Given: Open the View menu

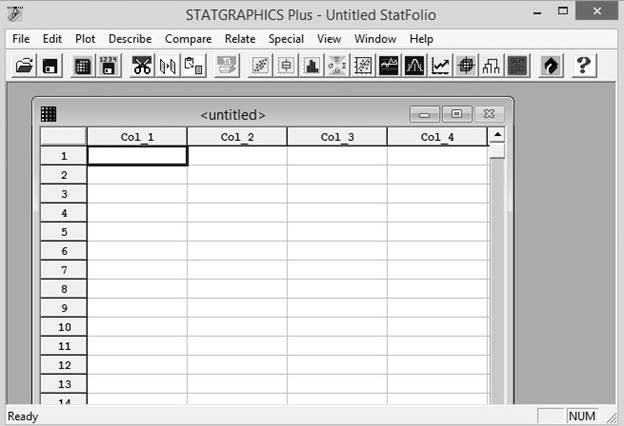Looking at the screenshot, I should tap(329, 39).
